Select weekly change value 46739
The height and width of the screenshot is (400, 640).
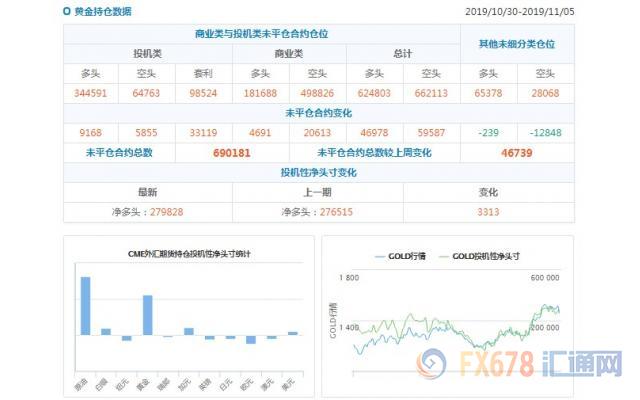[517, 153]
